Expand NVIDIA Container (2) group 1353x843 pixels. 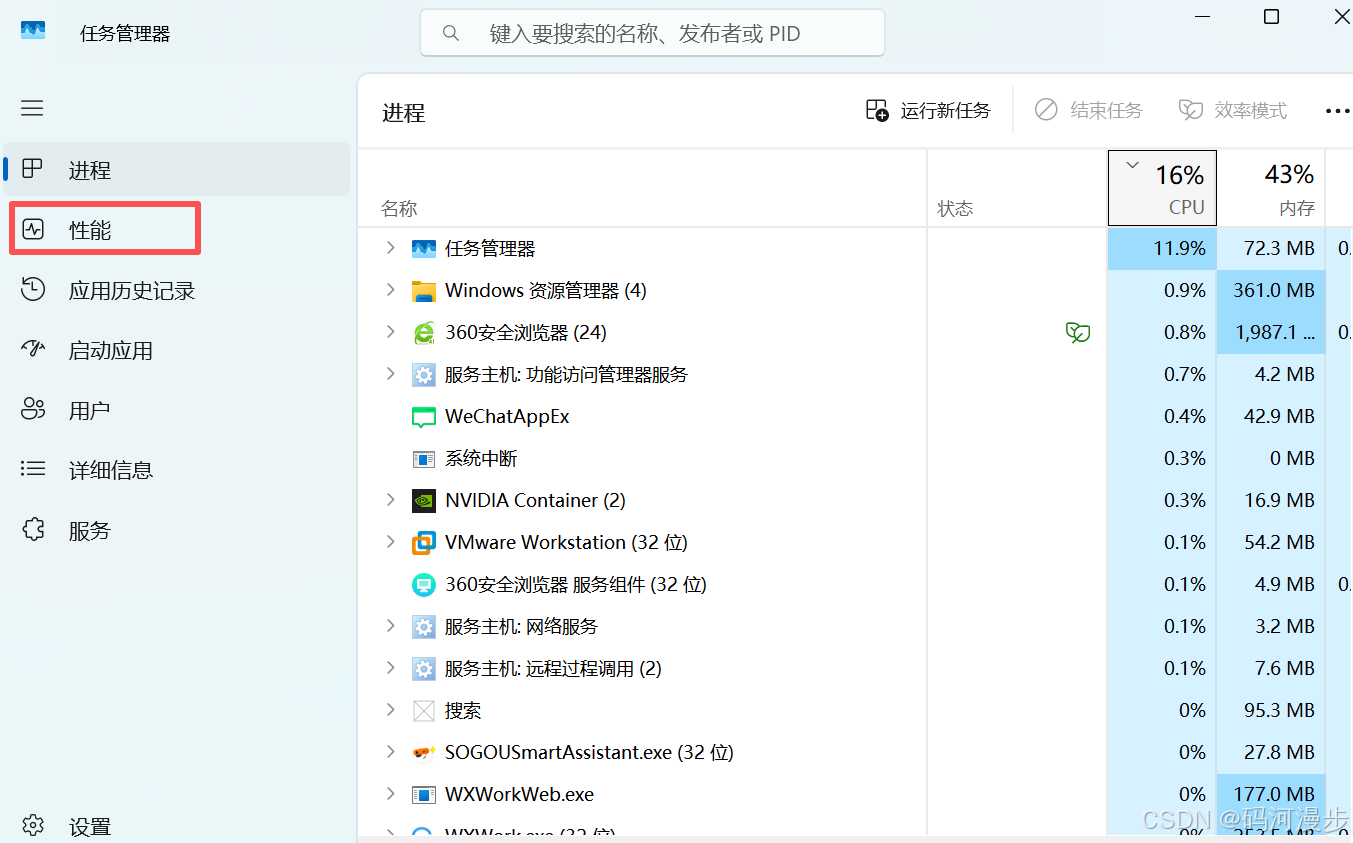(x=391, y=500)
